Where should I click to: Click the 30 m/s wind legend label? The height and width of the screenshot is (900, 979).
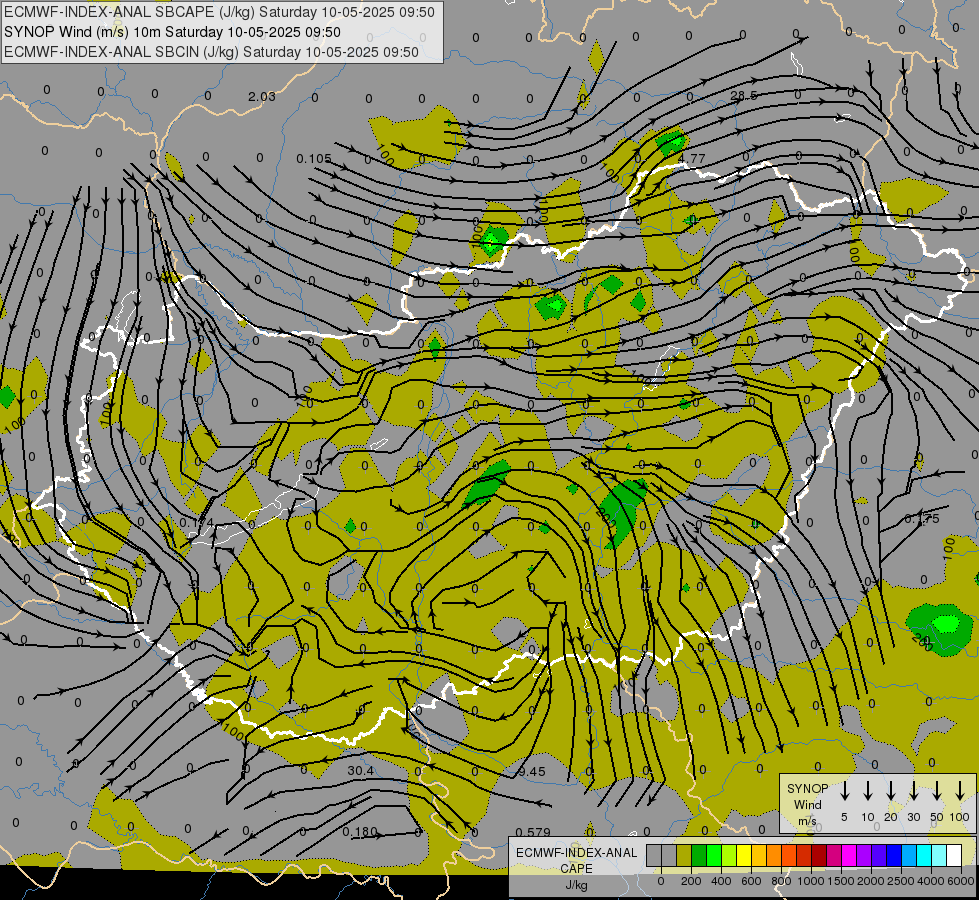click(913, 817)
